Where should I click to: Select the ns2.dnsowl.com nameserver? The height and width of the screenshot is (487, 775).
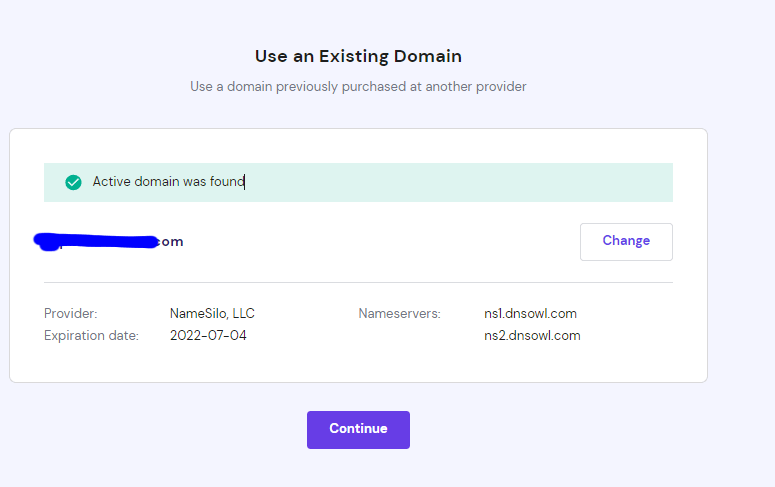(x=532, y=335)
